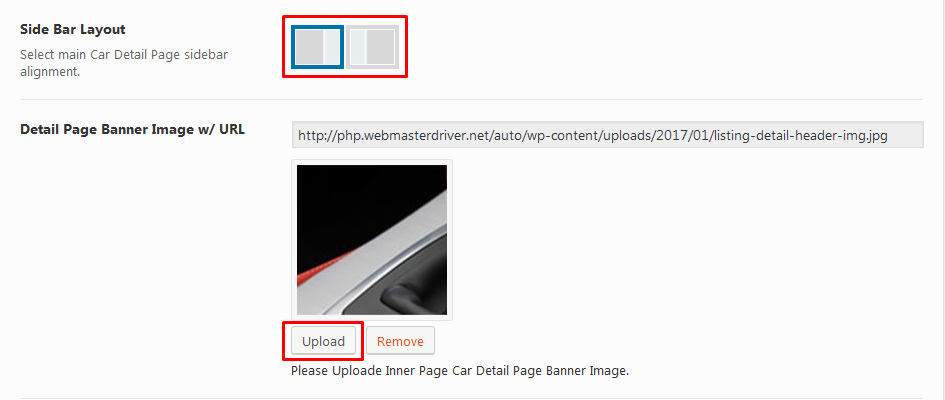Viewport: 945px width, 400px height.
Task: Click Detail Page Banner Image w/ URL label
Action: click(133, 129)
